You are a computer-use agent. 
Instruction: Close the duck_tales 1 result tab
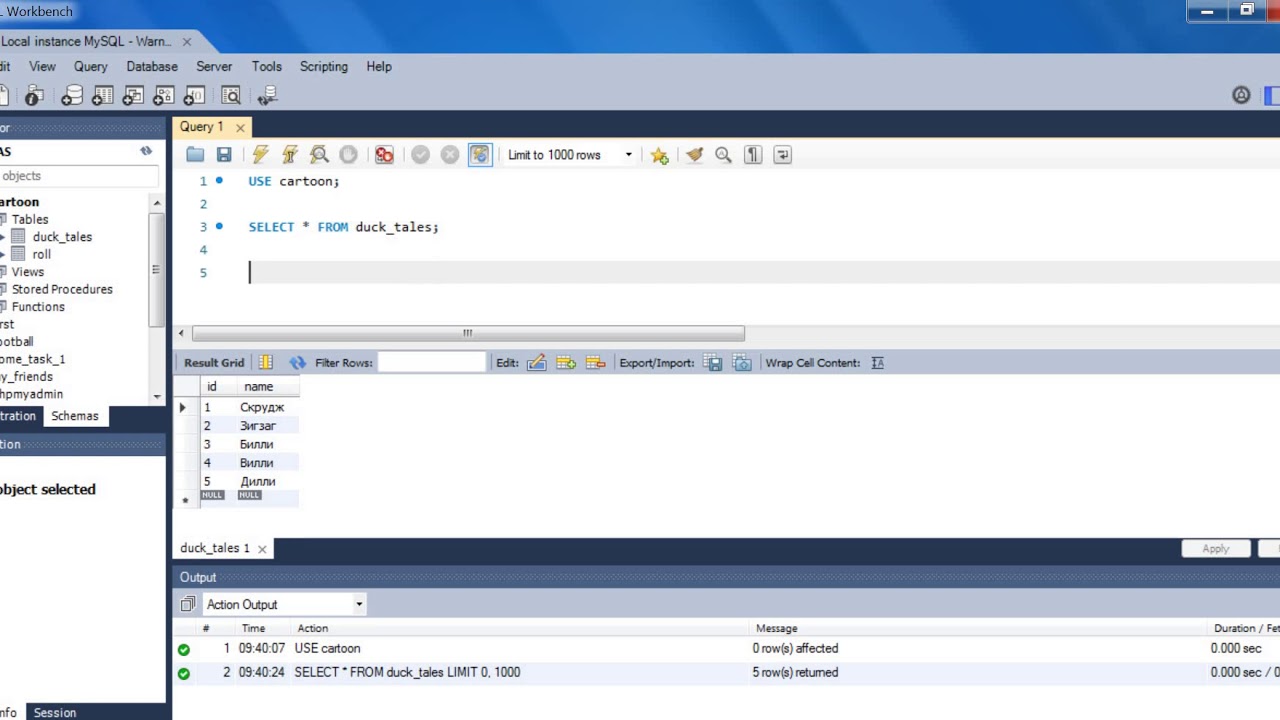(x=262, y=549)
